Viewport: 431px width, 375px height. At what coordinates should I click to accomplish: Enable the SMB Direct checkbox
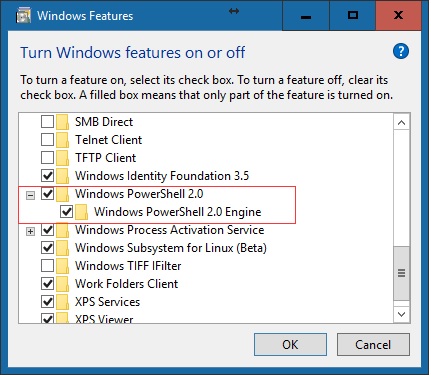[x=47, y=122]
